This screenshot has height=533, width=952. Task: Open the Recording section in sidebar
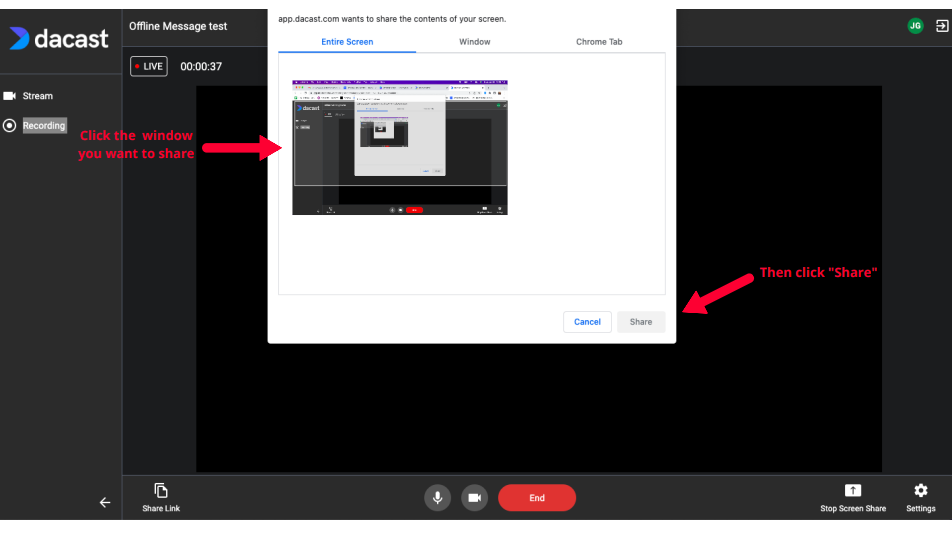point(44,126)
